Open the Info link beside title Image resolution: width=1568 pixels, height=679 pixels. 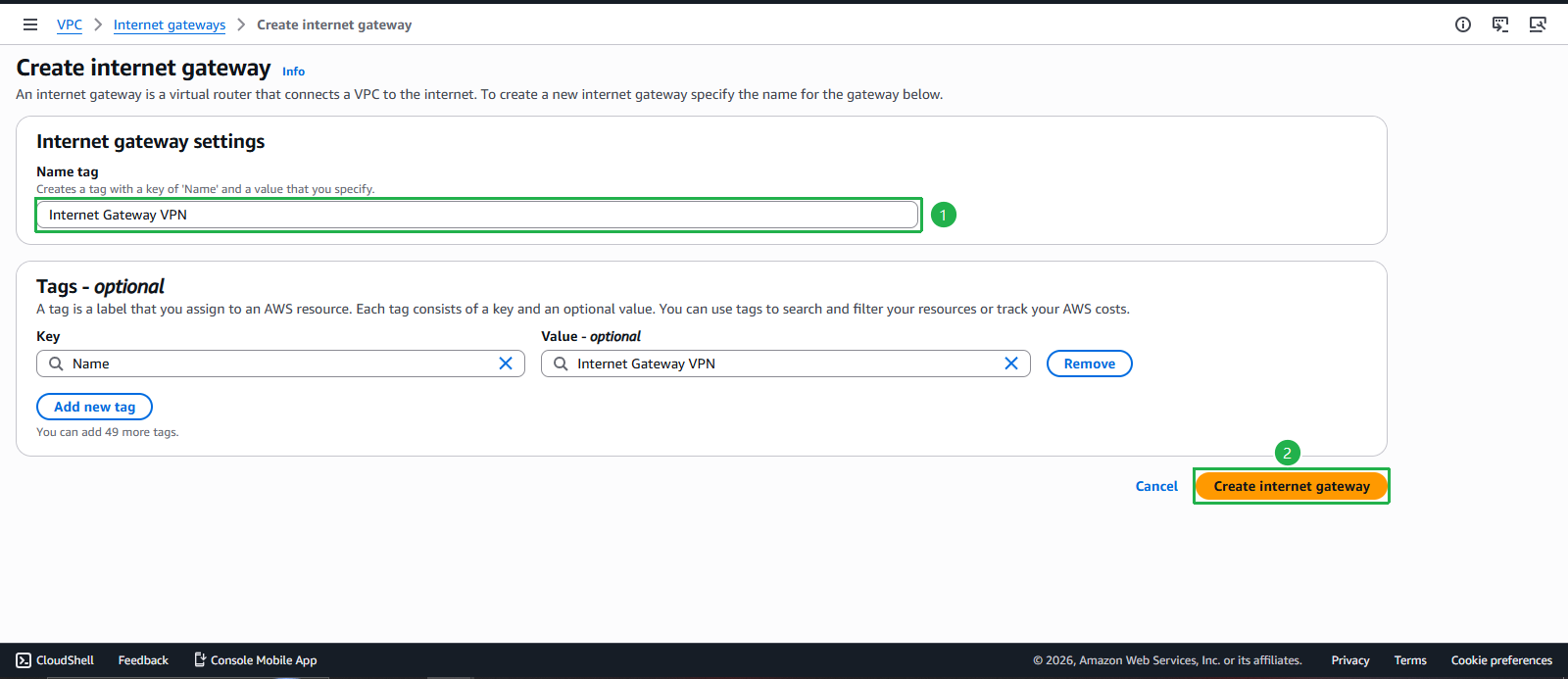point(293,72)
